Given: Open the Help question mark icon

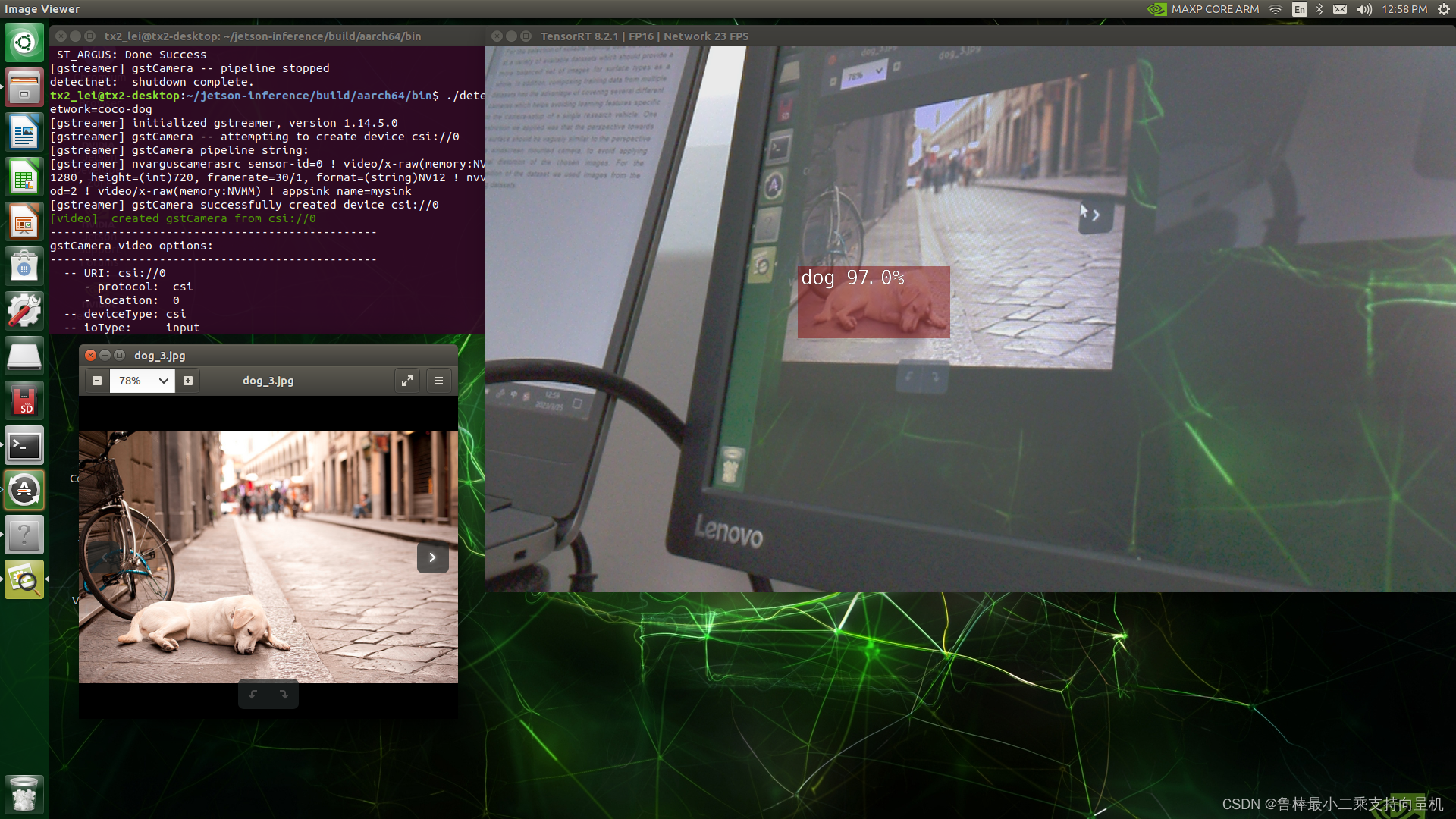Looking at the screenshot, I should coord(24,535).
